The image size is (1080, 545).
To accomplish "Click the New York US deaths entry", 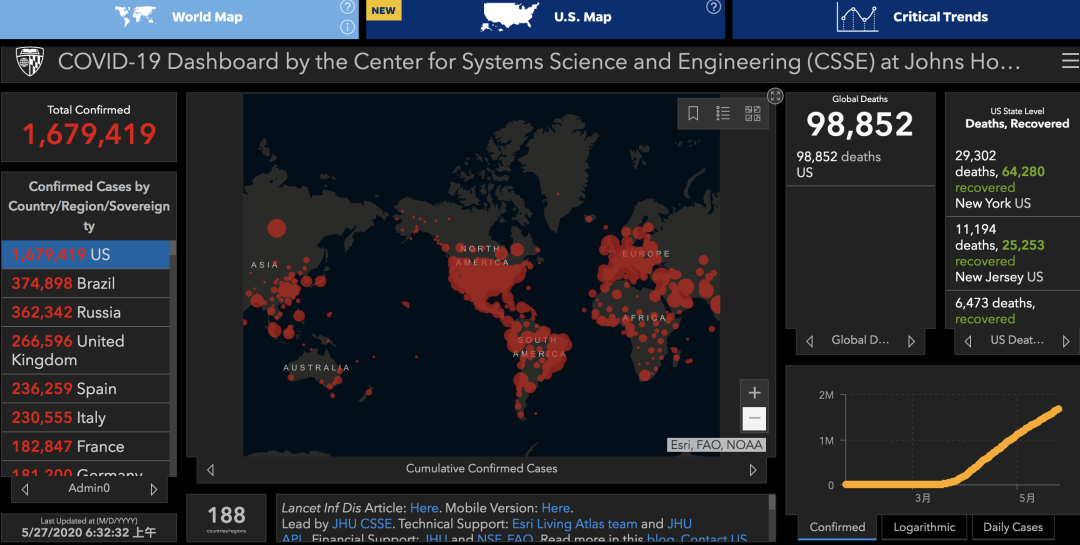I will point(1012,179).
